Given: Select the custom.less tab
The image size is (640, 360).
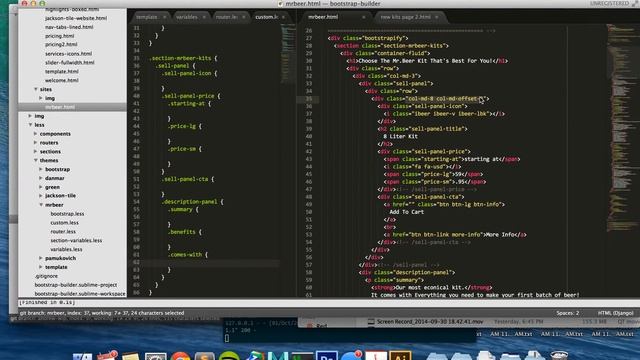Looking at the screenshot, I should [266, 17].
